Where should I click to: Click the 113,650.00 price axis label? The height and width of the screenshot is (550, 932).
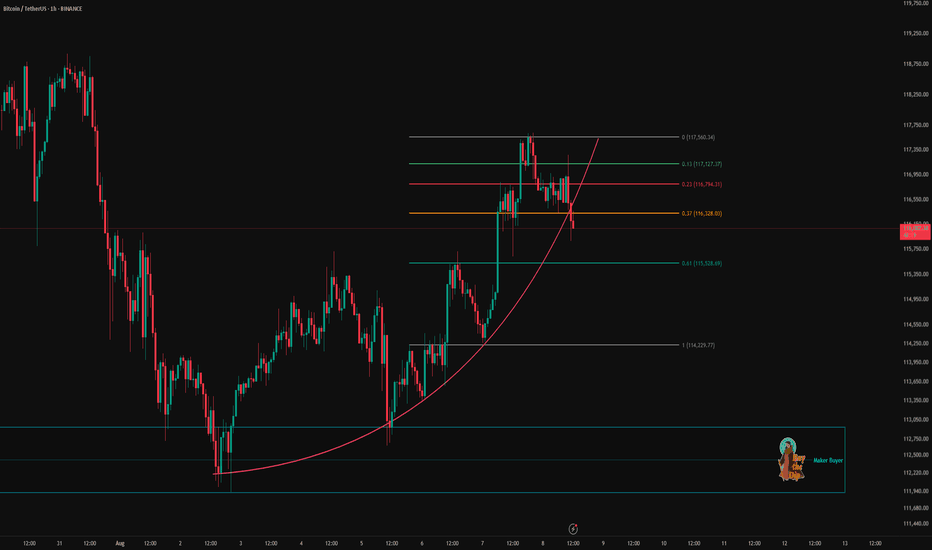point(916,381)
